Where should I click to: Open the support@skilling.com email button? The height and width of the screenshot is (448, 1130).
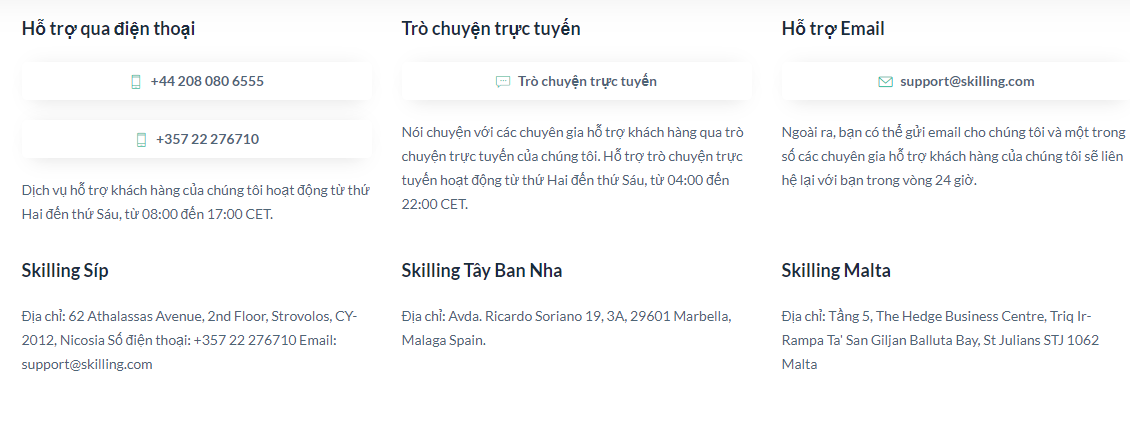[x=956, y=81]
